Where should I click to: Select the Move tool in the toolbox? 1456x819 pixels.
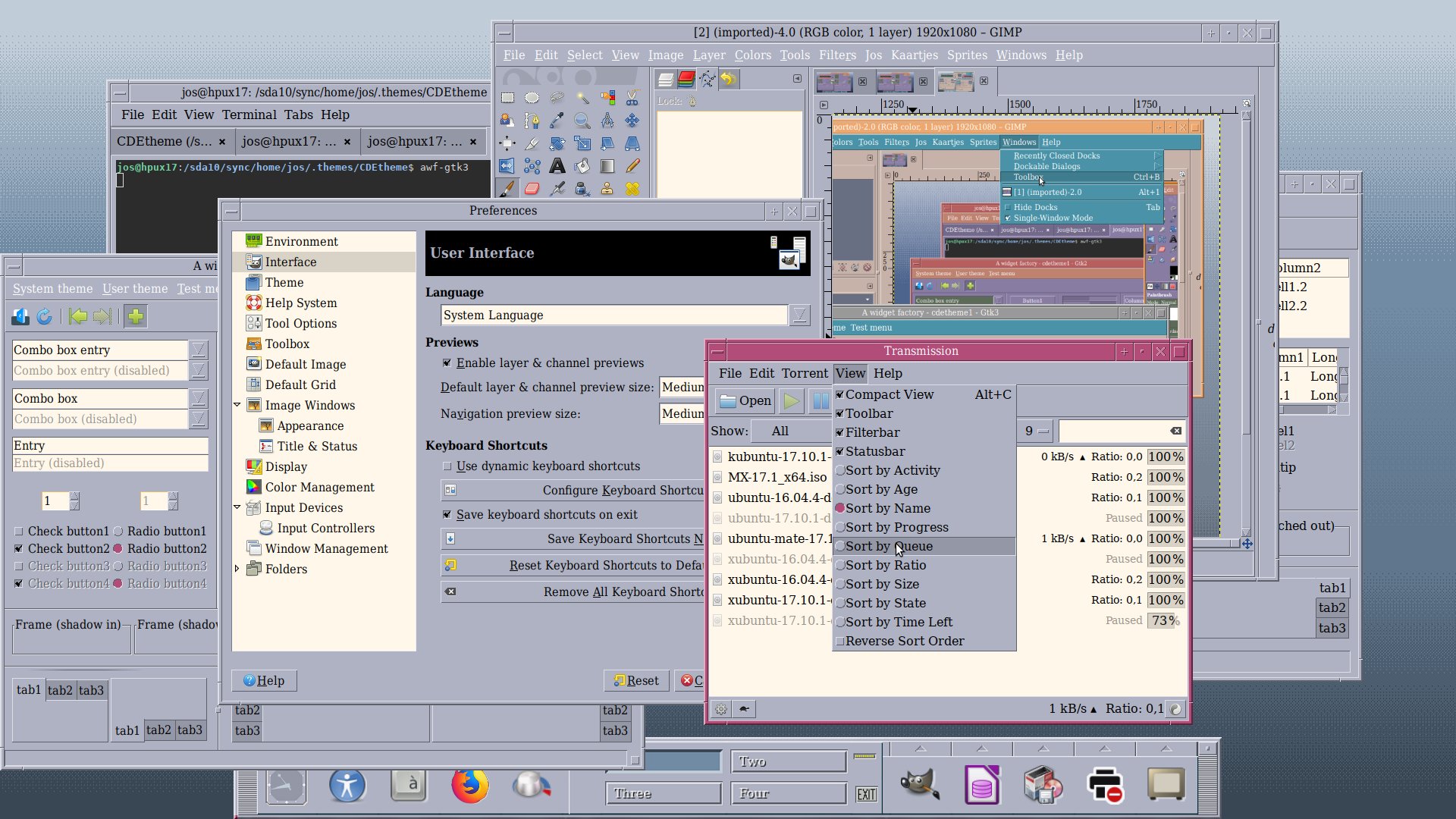[632, 120]
